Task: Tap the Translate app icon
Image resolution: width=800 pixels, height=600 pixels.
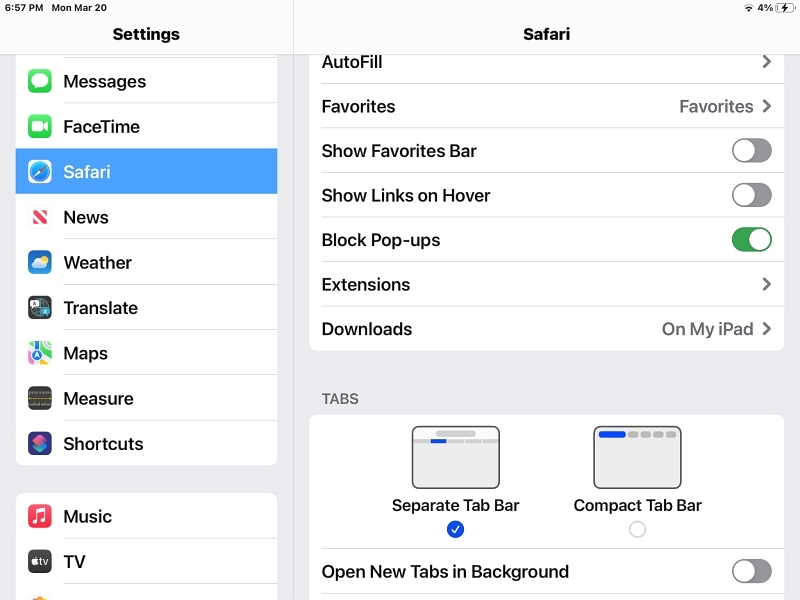Action: [40, 308]
